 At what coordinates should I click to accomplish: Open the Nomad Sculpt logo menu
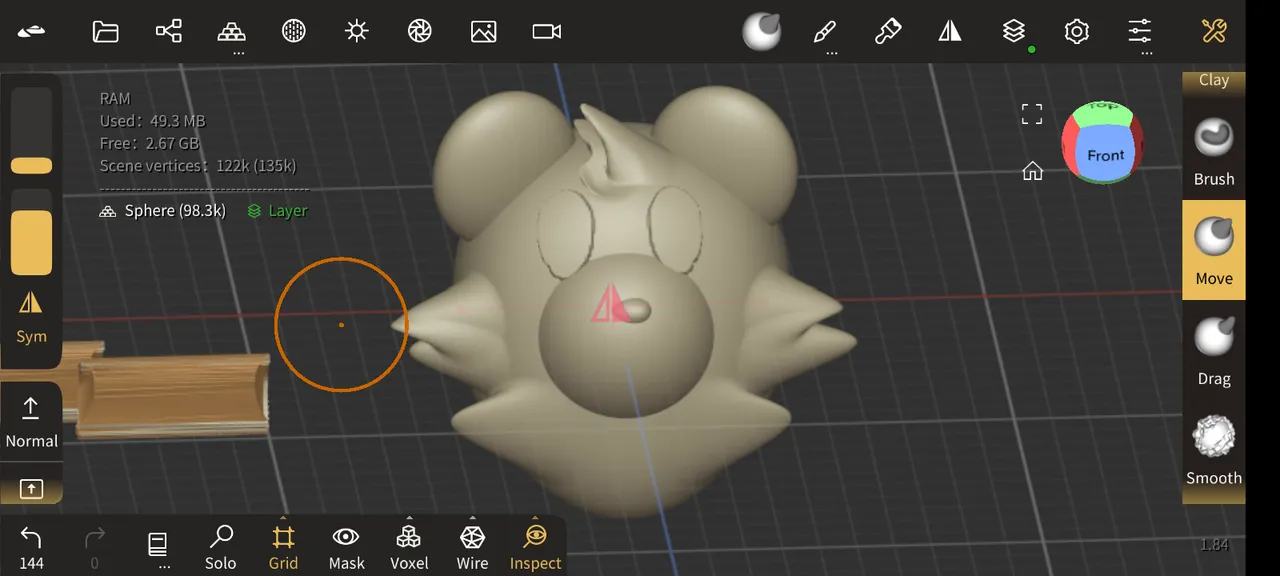[31, 31]
